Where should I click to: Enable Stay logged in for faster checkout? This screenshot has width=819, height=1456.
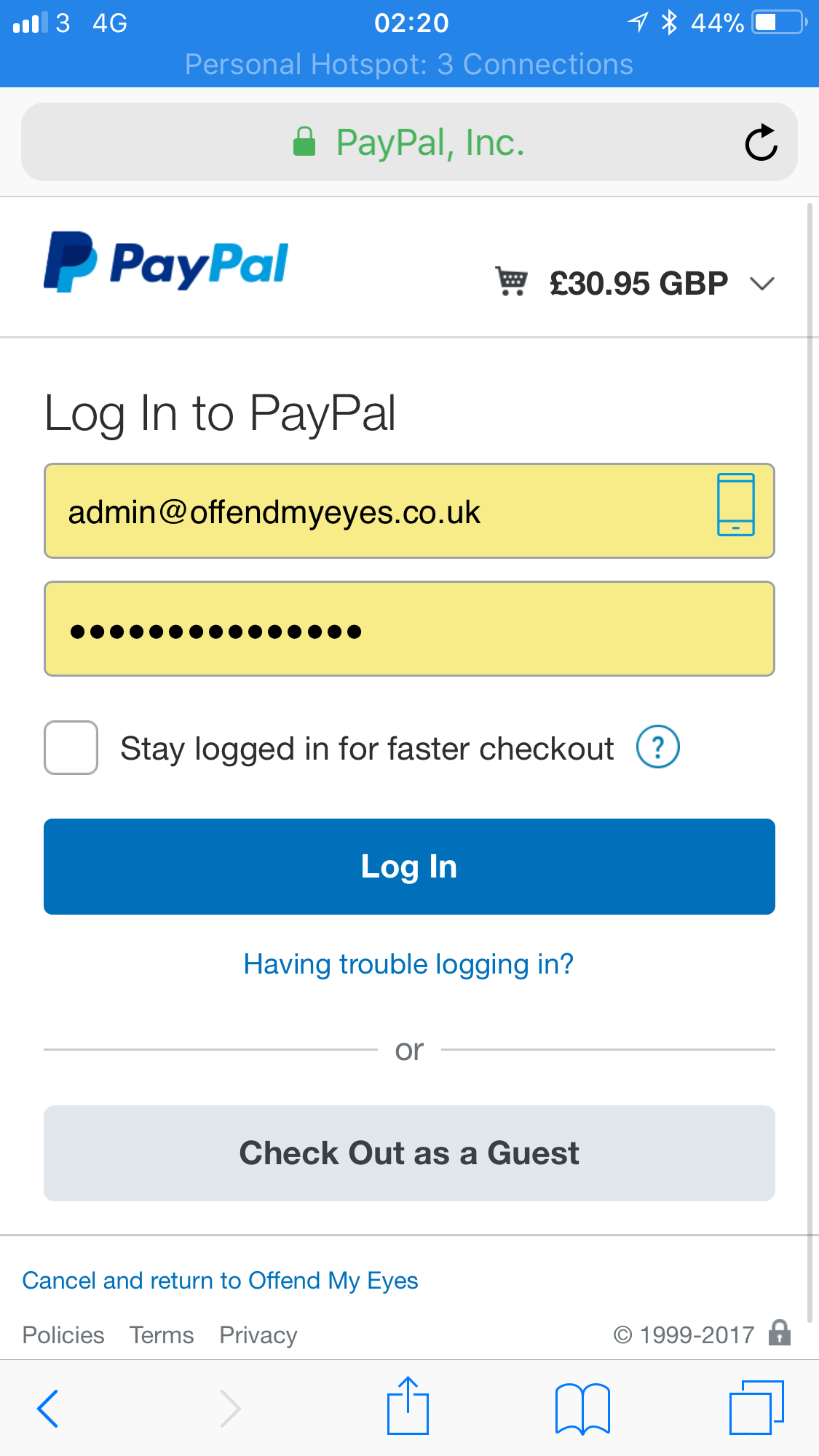tap(71, 747)
